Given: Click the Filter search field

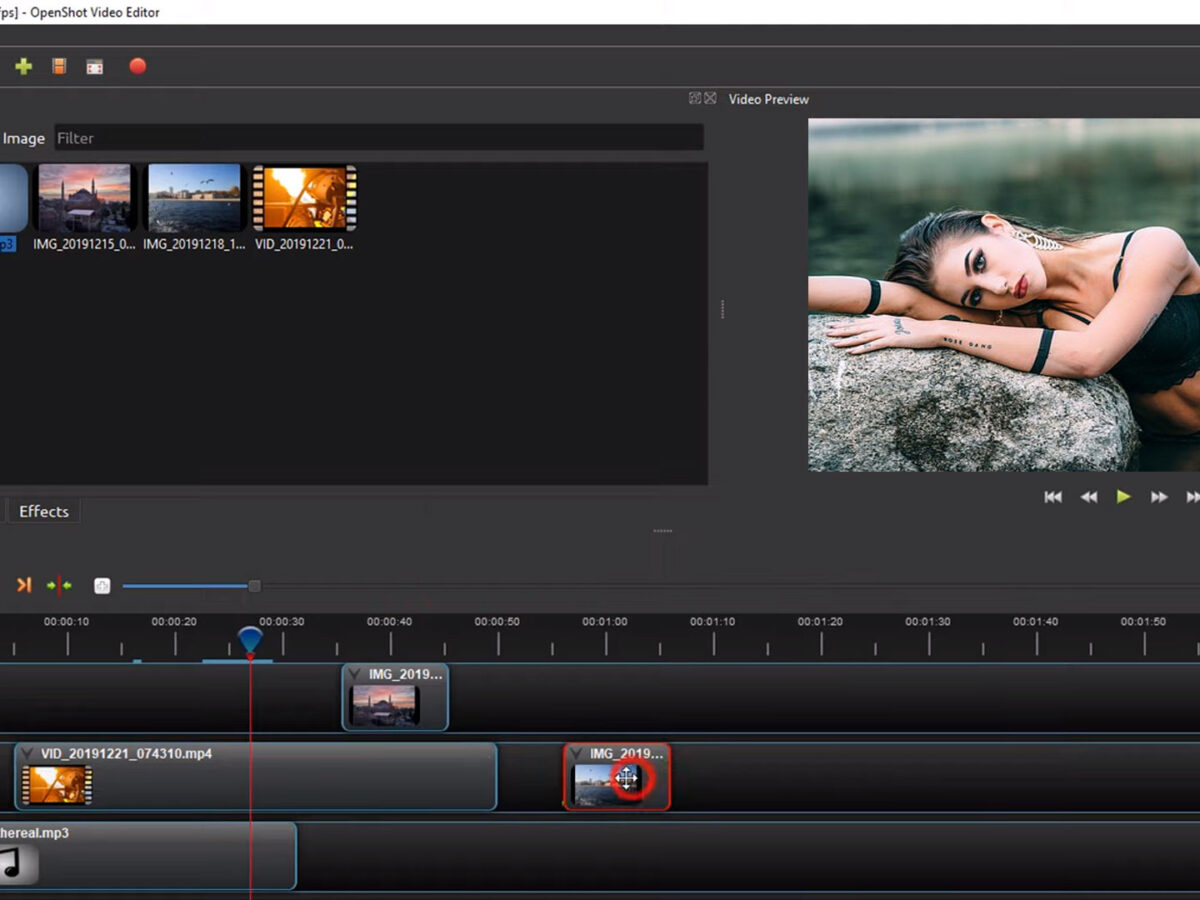Looking at the screenshot, I should click(x=378, y=138).
